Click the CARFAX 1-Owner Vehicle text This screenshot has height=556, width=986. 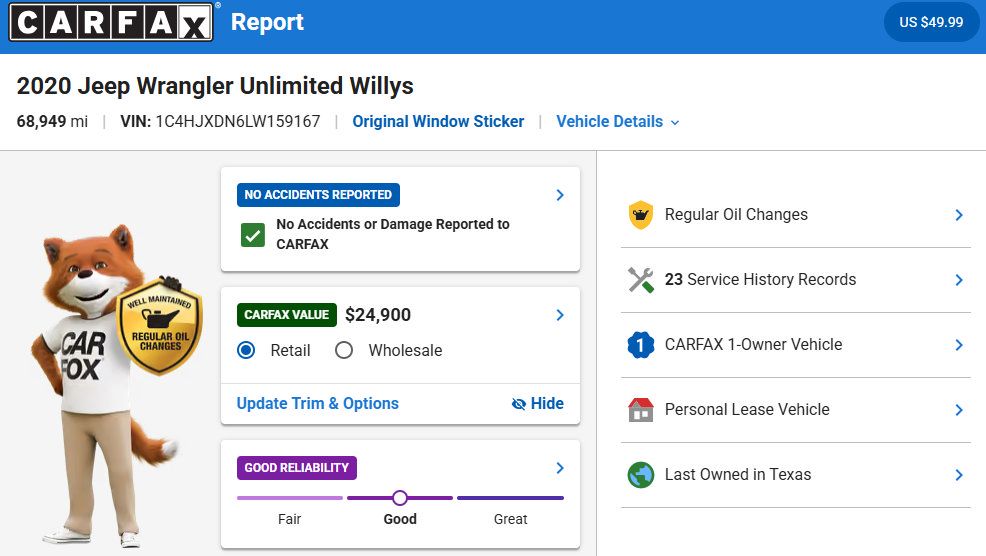point(753,345)
